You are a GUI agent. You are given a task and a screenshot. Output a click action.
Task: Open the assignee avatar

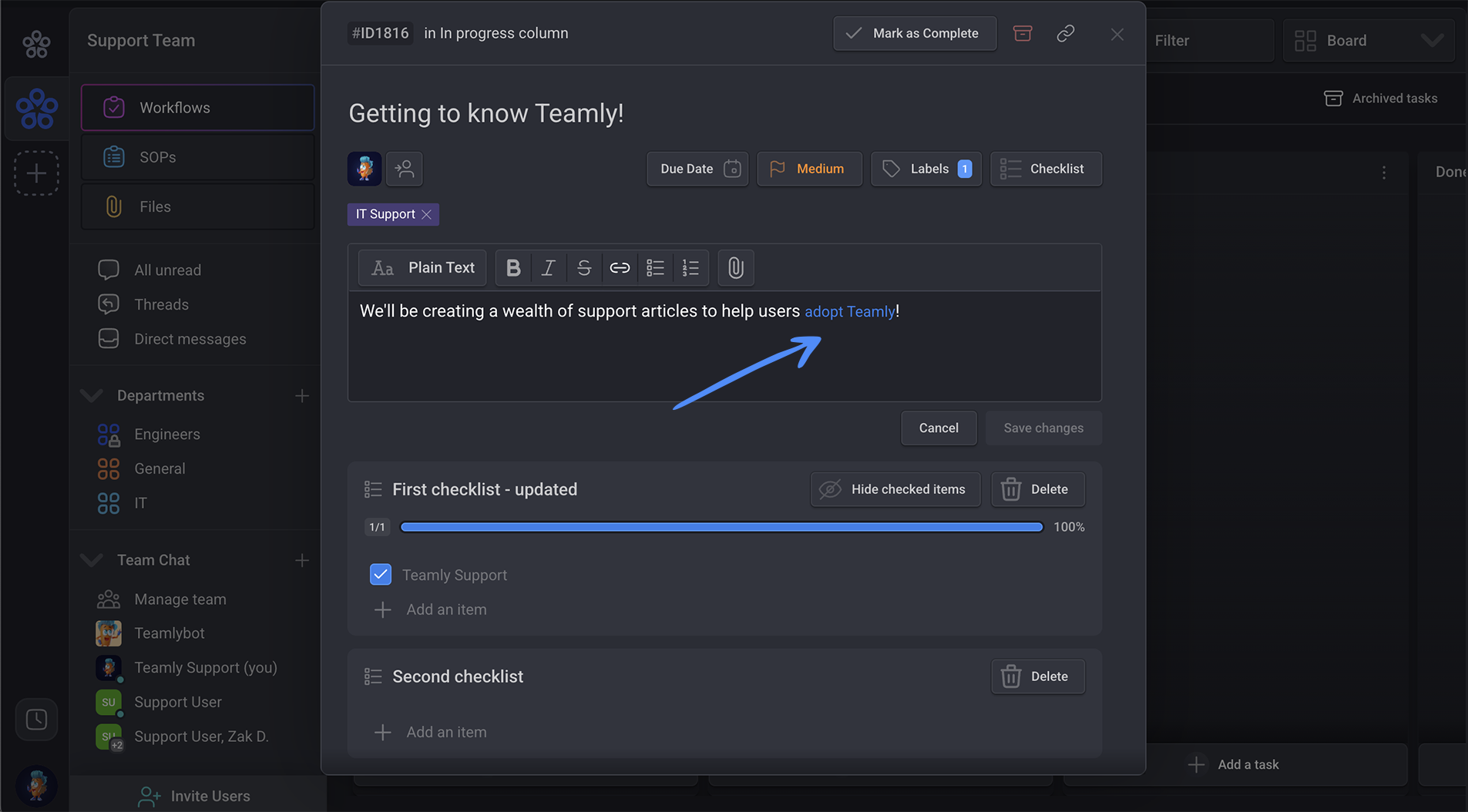tap(364, 169)
